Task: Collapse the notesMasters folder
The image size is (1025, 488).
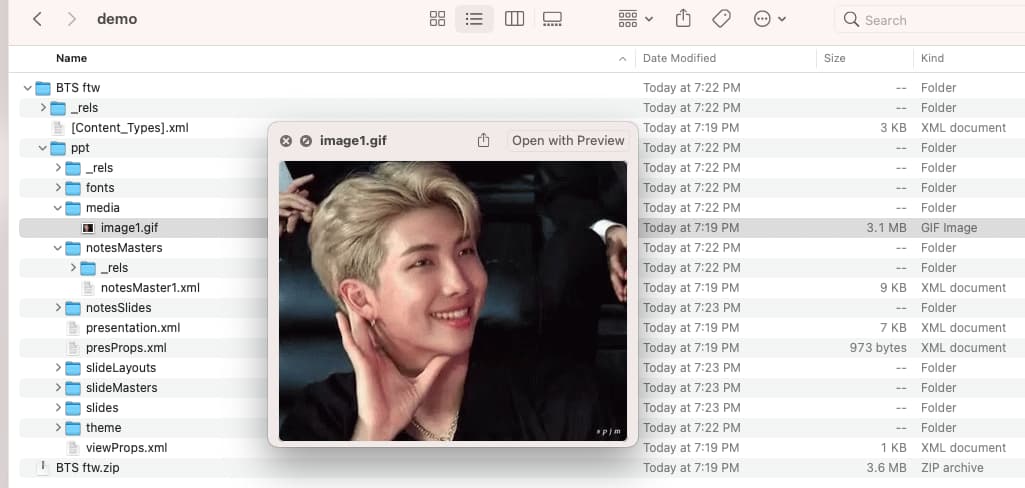Action: coord(58,248)
